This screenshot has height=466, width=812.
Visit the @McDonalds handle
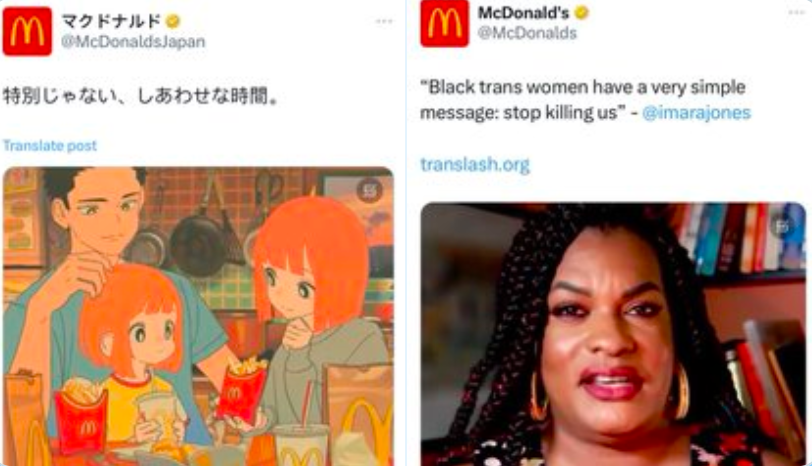[x=527, y=33]
